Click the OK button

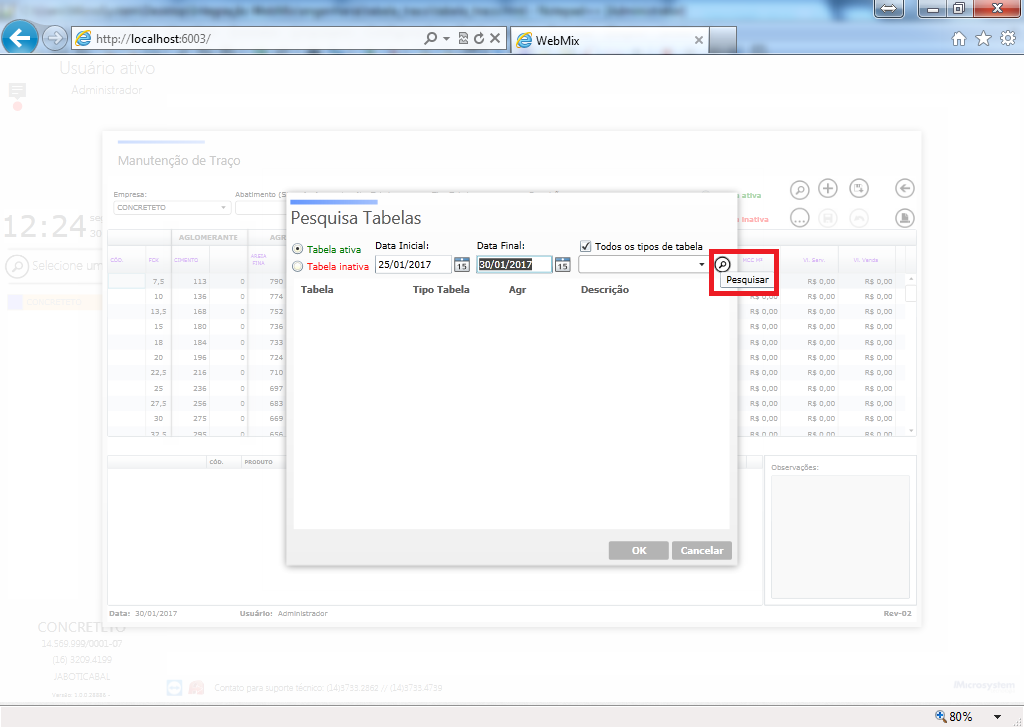tap(639, 550)
